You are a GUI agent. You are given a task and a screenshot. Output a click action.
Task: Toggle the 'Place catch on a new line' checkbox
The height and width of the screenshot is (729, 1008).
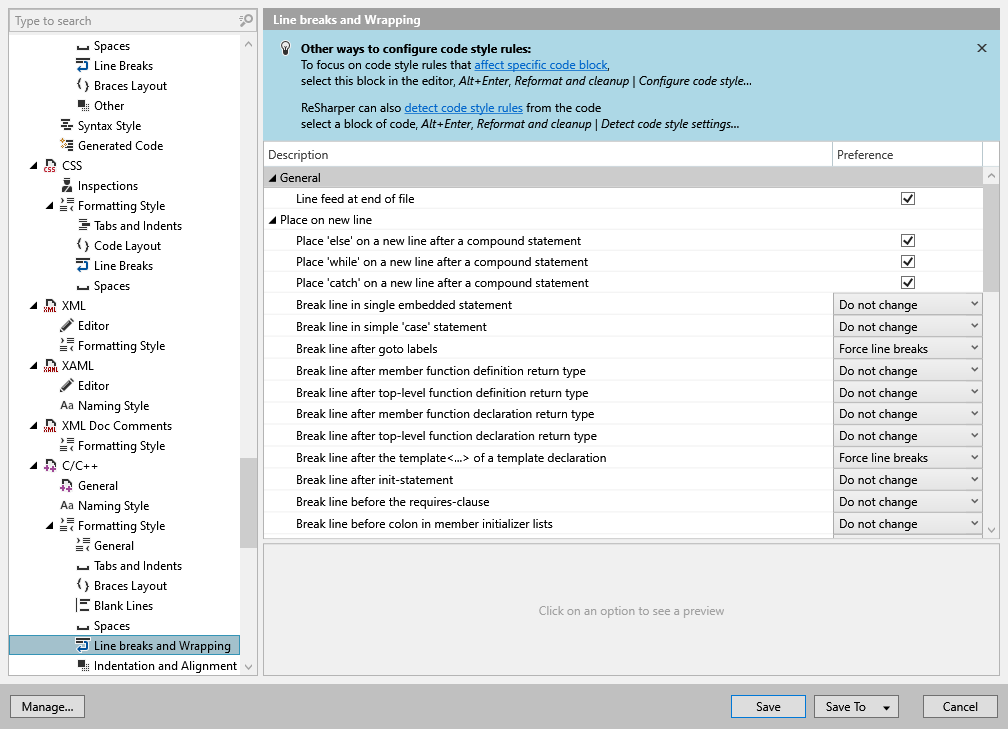coord(908,282)
